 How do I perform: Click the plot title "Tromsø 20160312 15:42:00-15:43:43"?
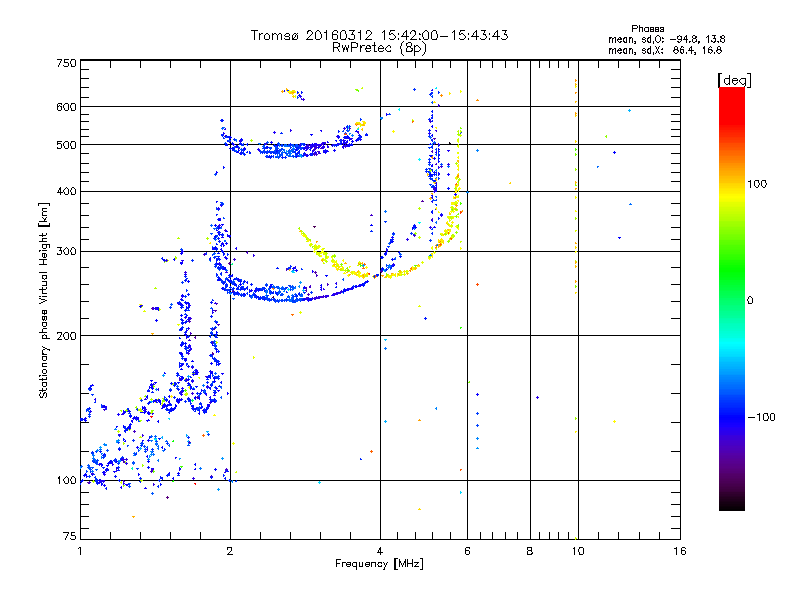pos(379,35)
